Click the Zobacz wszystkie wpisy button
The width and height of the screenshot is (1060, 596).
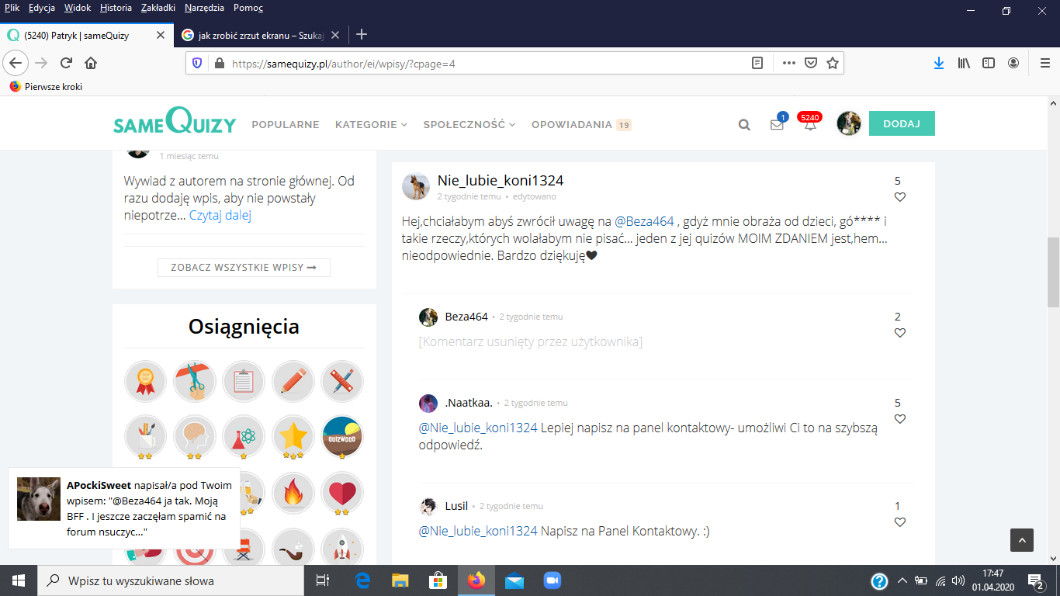point(243,267)
